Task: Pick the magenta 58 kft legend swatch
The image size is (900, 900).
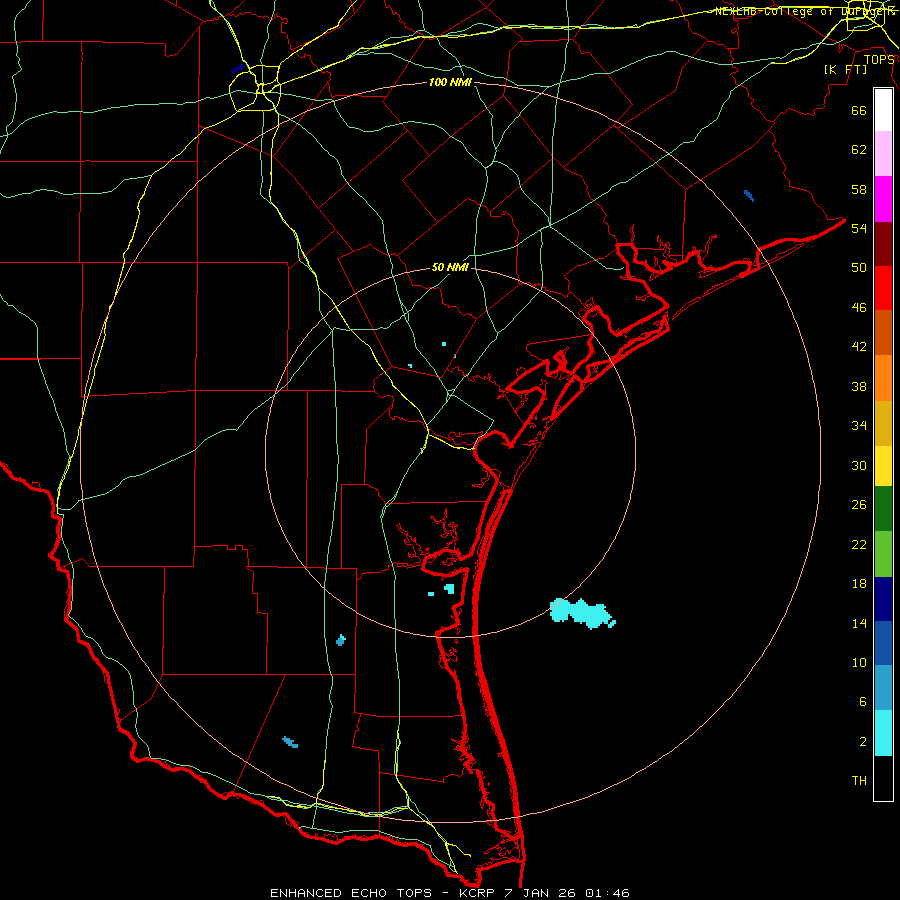Action: click(883, 199)
